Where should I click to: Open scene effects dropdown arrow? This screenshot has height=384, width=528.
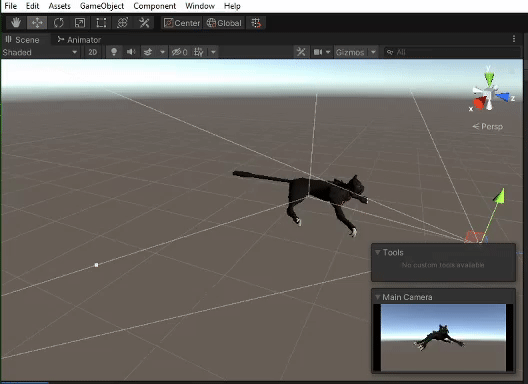163,52
